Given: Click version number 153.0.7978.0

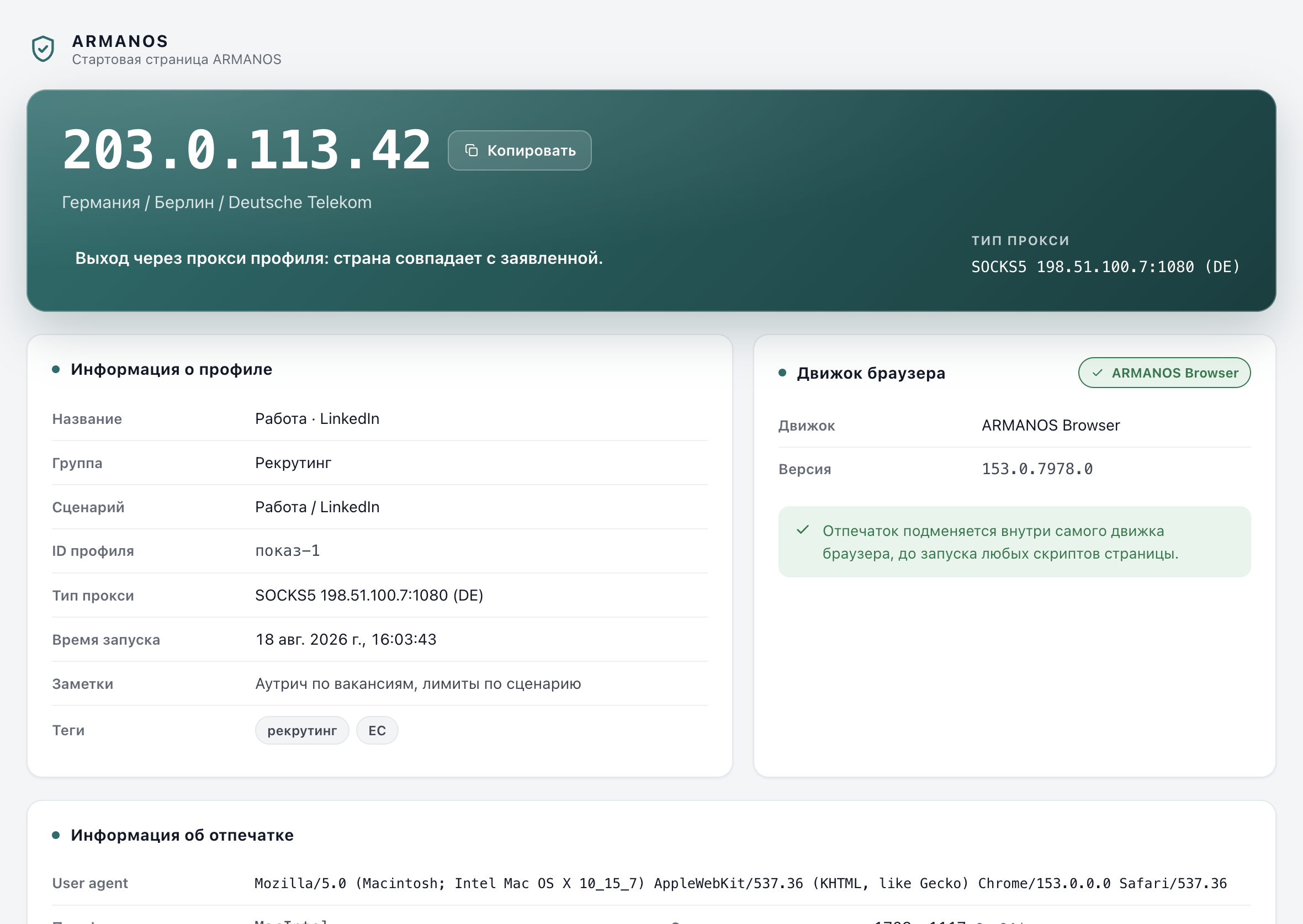Looking at the screenshot, I should click(1037, 469).
